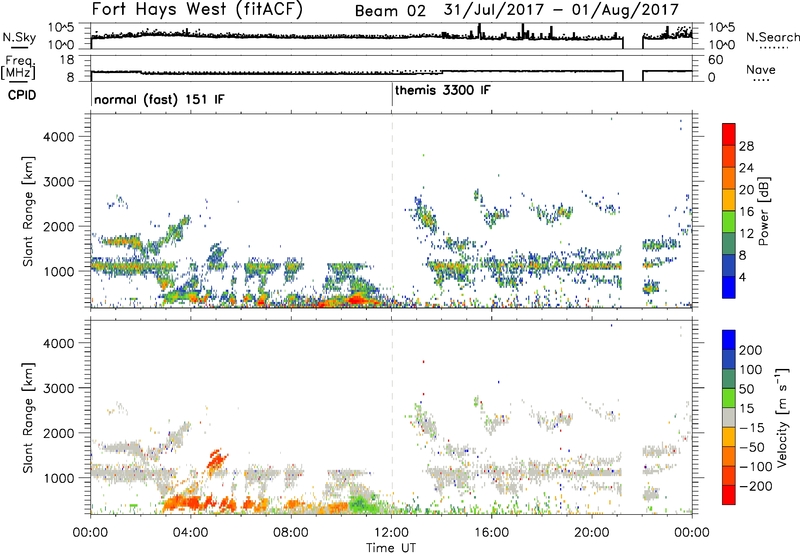Click the grey swatch in the velocity colorbar
Viewport: 800px width, 554px height.
(729, 417)
